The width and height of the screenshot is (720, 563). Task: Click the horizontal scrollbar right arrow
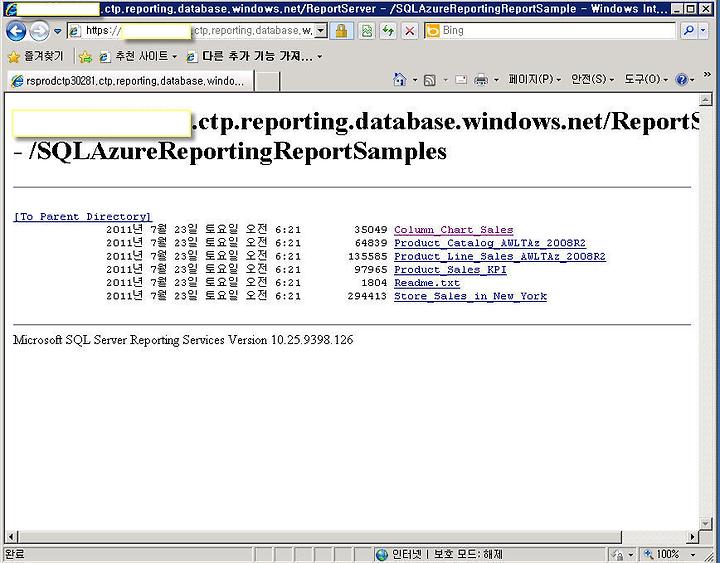point(692,536)
